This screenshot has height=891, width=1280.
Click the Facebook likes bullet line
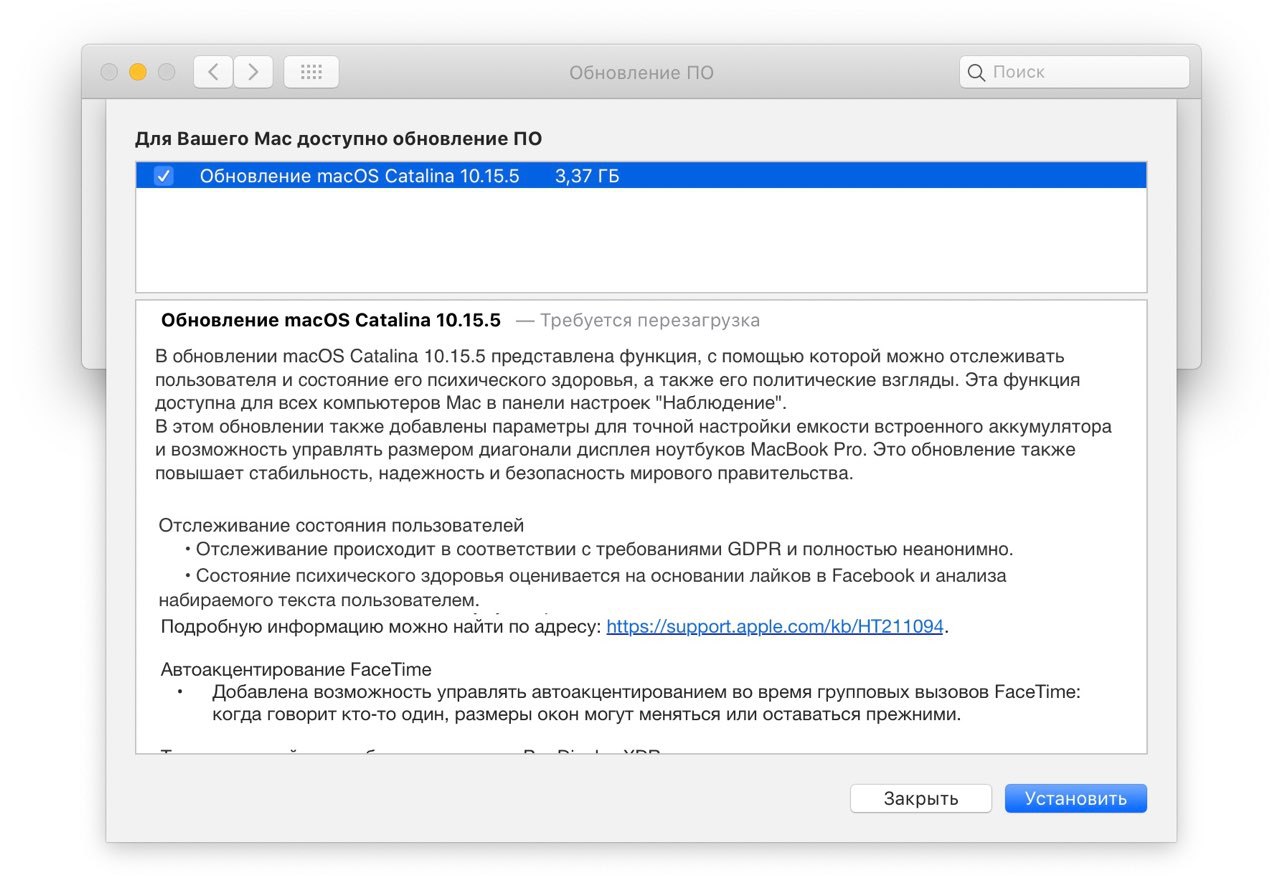pyautogui.click(x=582, y=588)
